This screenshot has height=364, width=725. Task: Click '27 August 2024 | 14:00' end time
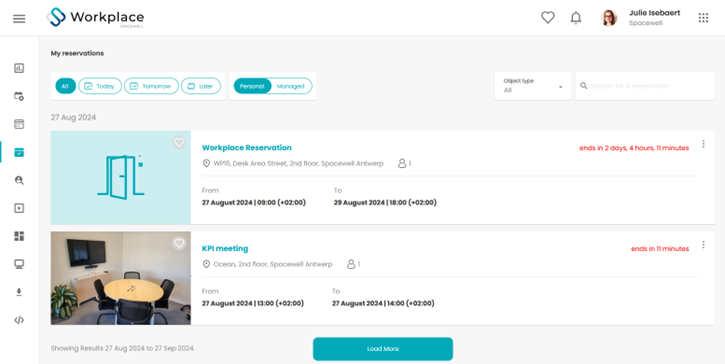point(383,303)
